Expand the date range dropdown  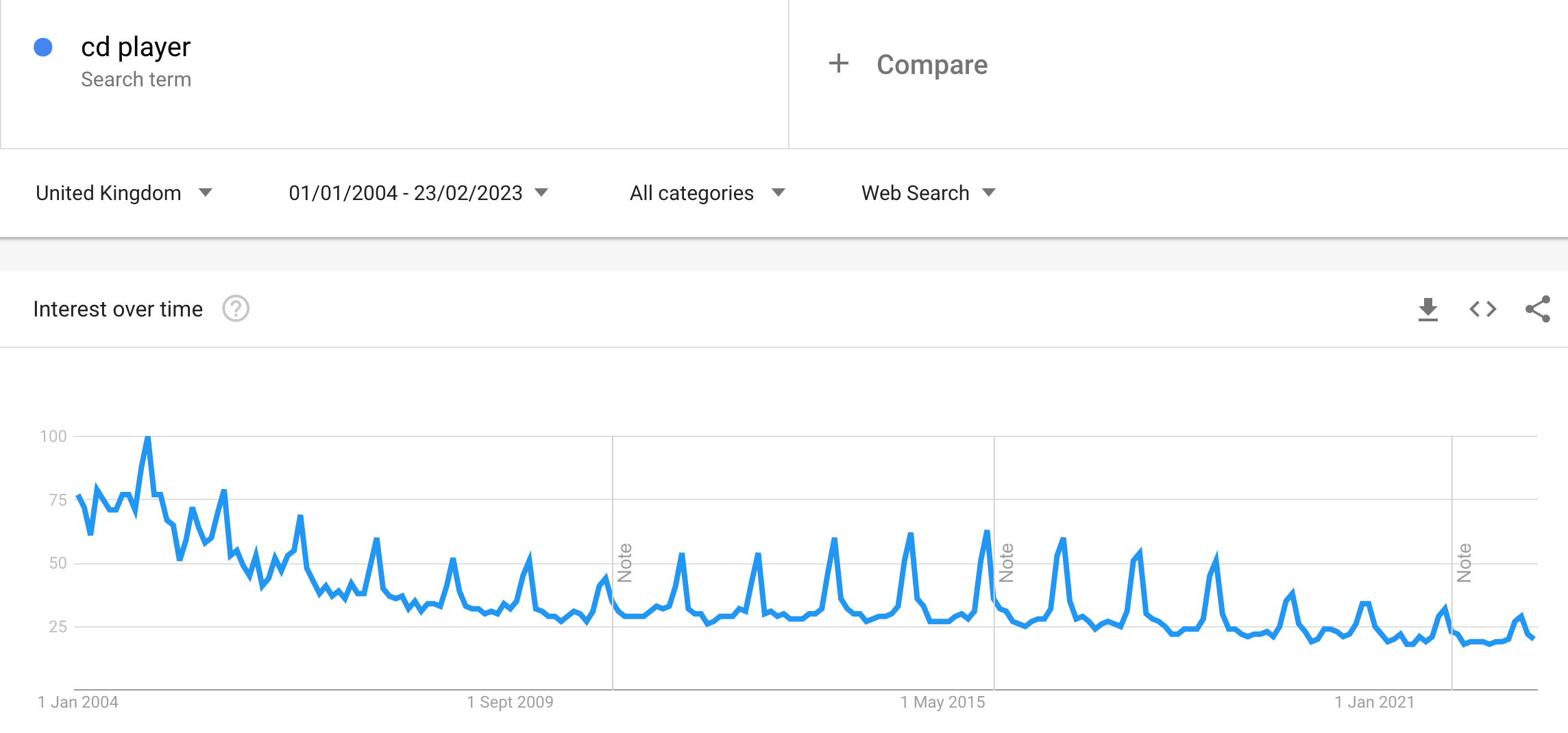click(418, 193)
